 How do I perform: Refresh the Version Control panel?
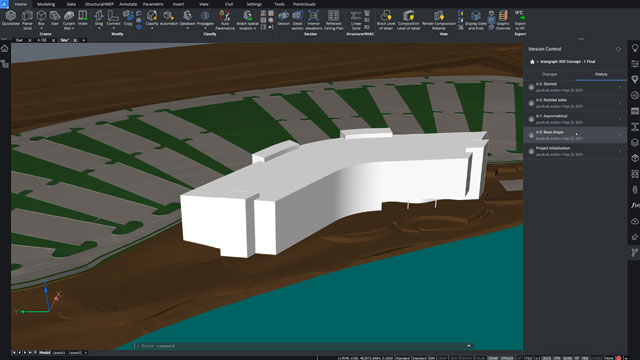[618, 49]
